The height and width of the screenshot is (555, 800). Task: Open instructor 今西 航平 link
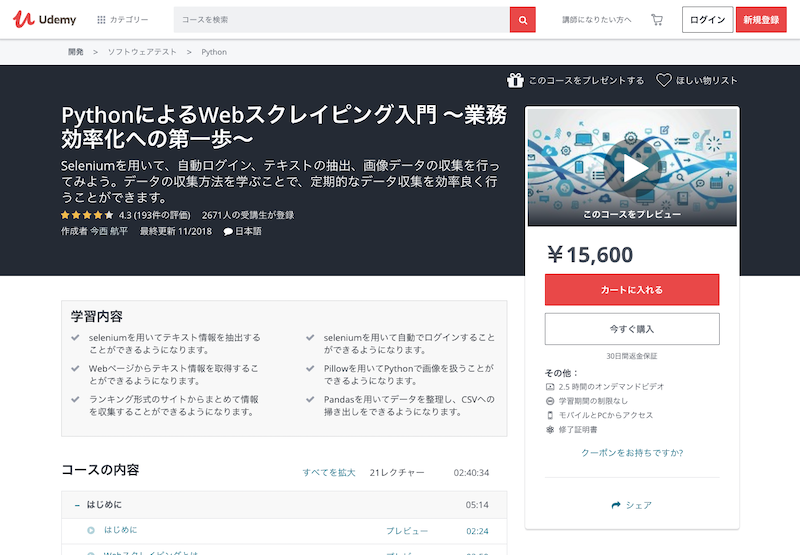(109, 231)
